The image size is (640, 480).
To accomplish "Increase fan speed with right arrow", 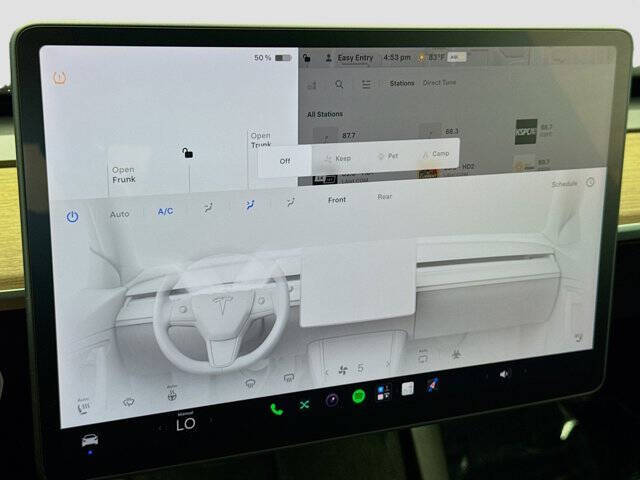I will click(x=388, y=364).
